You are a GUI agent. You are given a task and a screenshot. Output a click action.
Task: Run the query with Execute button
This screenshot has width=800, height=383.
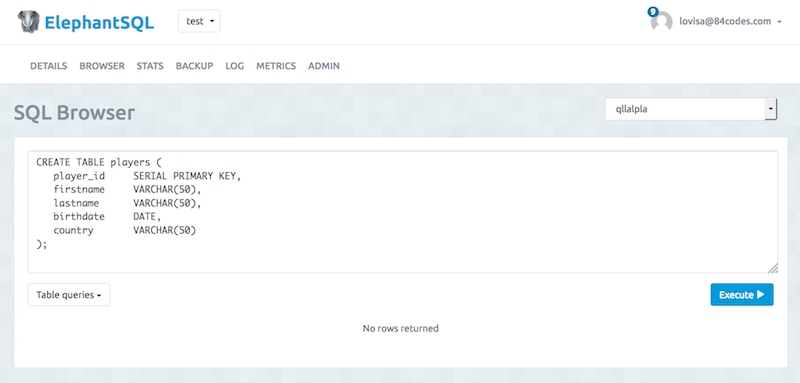click(742, 295)
